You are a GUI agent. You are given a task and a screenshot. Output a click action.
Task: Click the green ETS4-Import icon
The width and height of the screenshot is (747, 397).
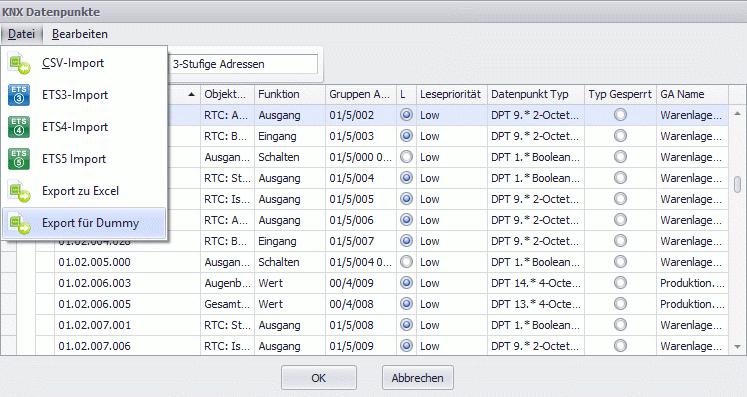tap(19, 127)
